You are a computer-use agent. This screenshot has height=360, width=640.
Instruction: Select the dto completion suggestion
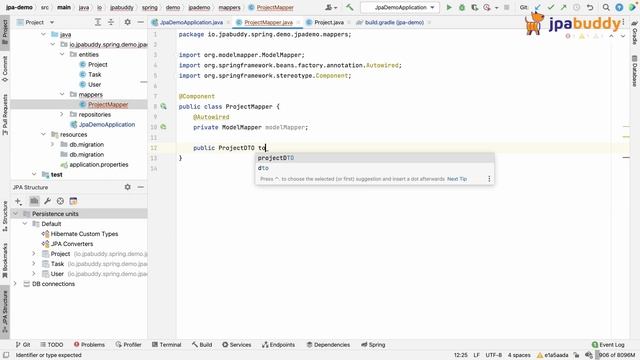(375, 168)
